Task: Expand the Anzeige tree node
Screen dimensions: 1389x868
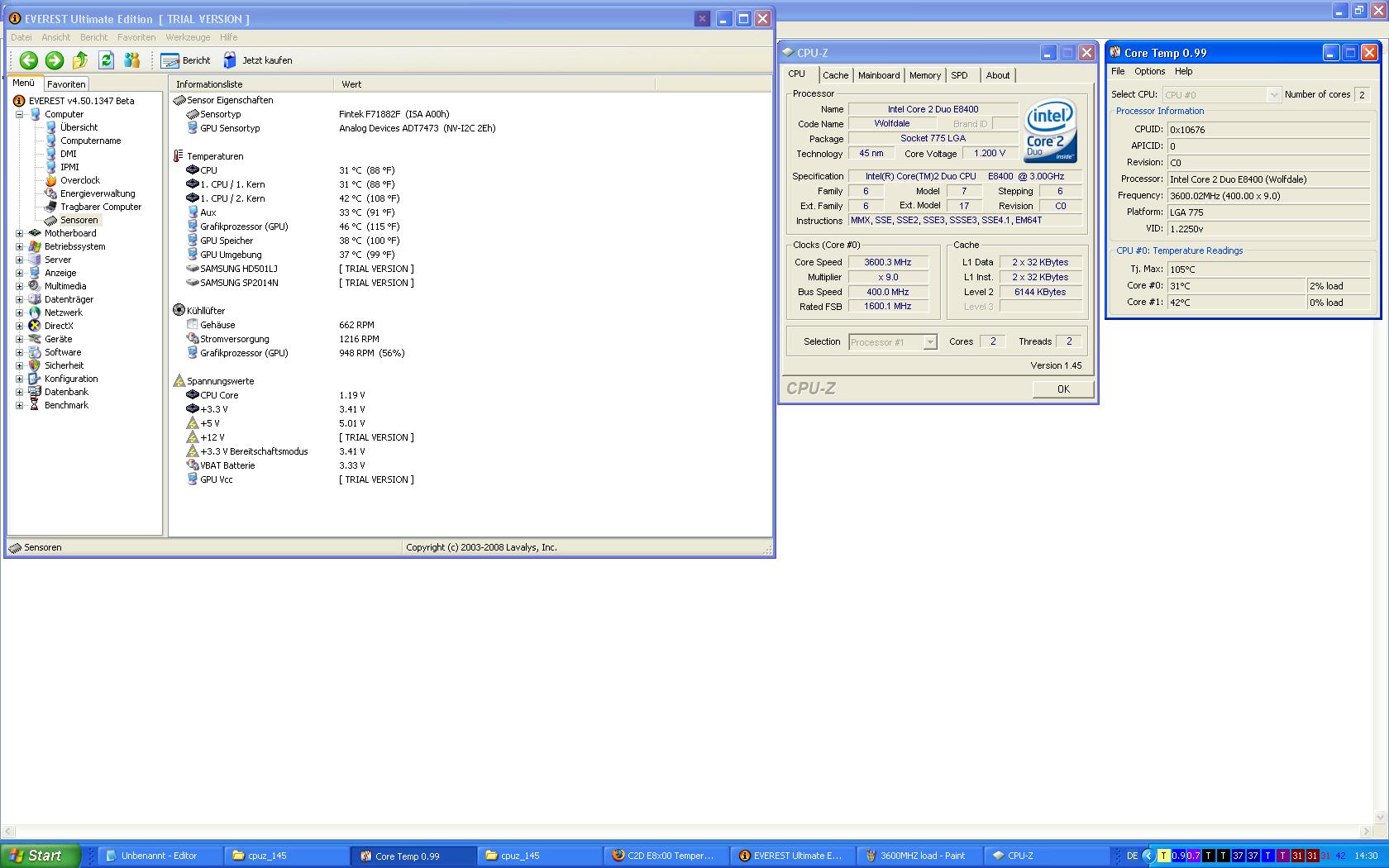Action: 19,273
